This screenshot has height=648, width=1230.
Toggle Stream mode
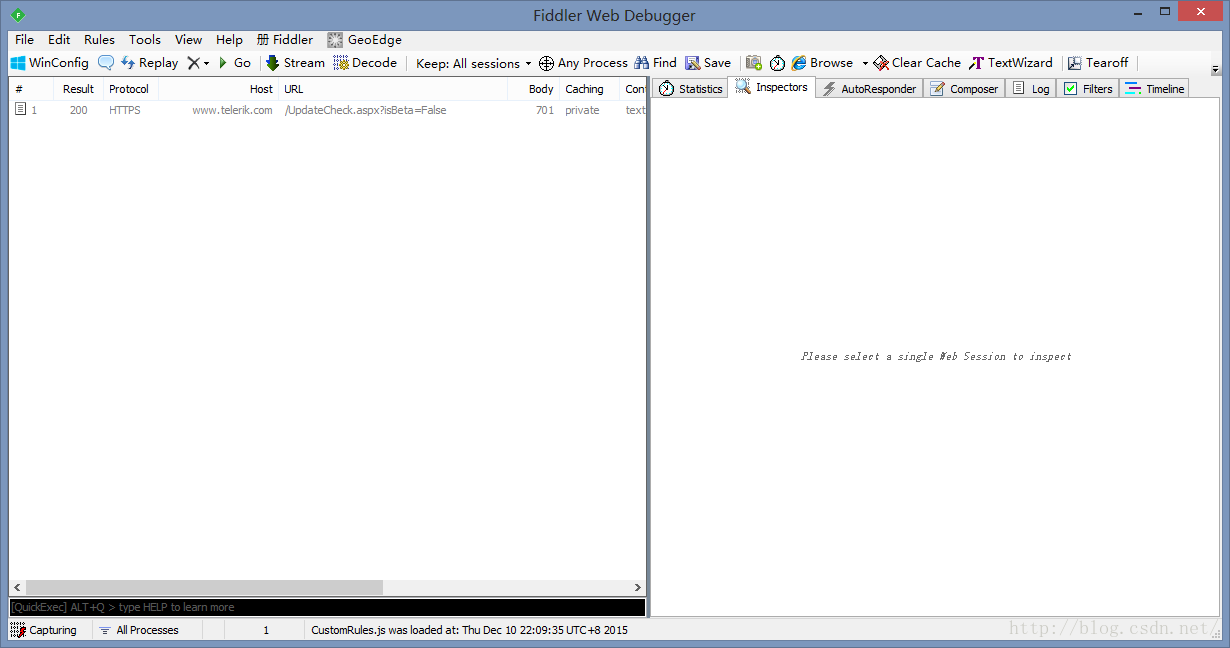(x=295, y=63)
